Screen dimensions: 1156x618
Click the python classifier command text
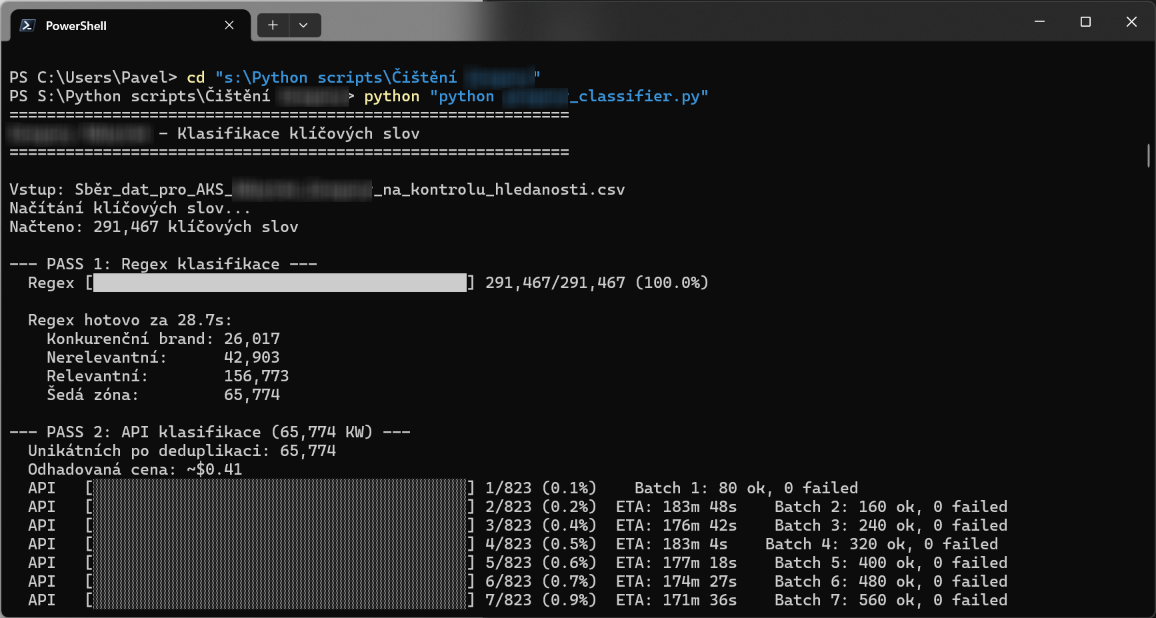(536, 96)
